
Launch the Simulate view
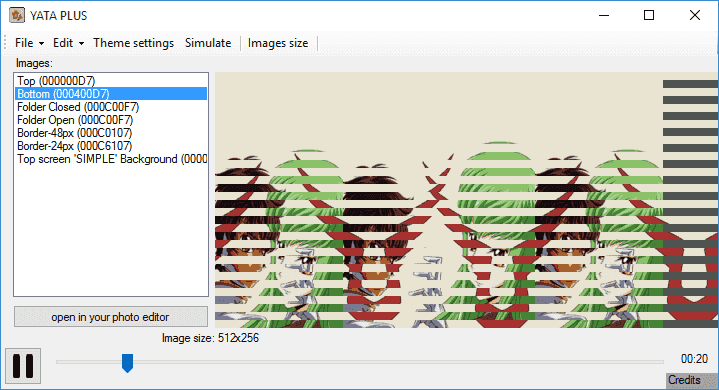[x=208, y=43]
